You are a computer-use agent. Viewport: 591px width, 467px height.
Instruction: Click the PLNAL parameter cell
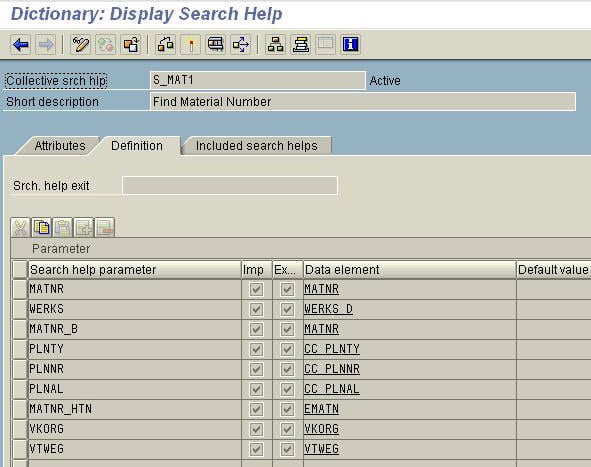pyautogui.click(x=135, y=389)
